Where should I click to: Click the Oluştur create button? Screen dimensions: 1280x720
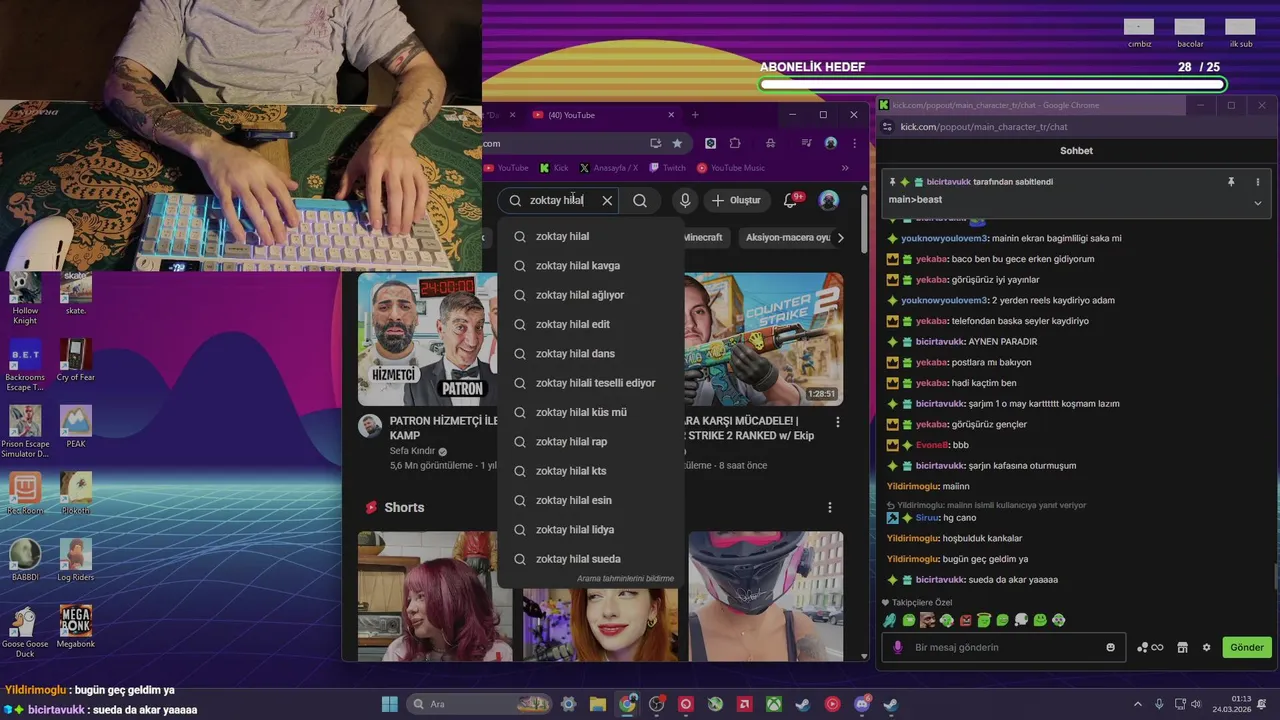pyautogui.click(x=736, y=200)
